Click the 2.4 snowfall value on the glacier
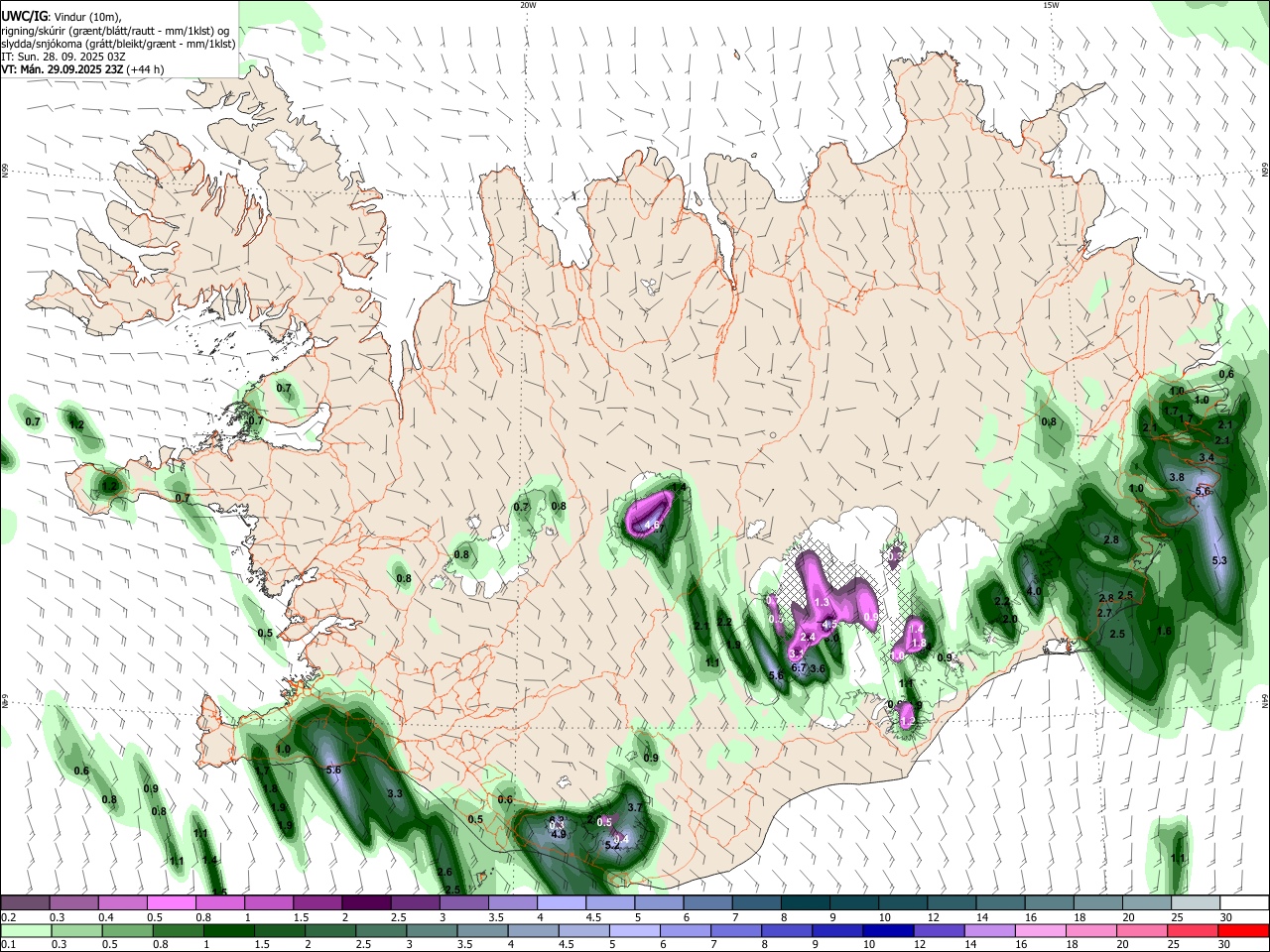This screenshot has height=952, width=1270. [808, 637]
